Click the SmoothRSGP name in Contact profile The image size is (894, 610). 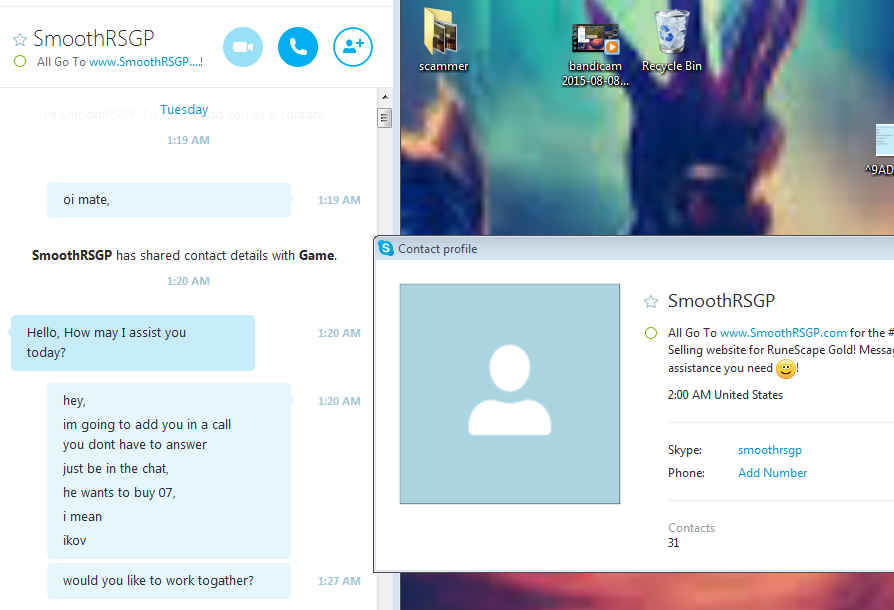point(721,300)
